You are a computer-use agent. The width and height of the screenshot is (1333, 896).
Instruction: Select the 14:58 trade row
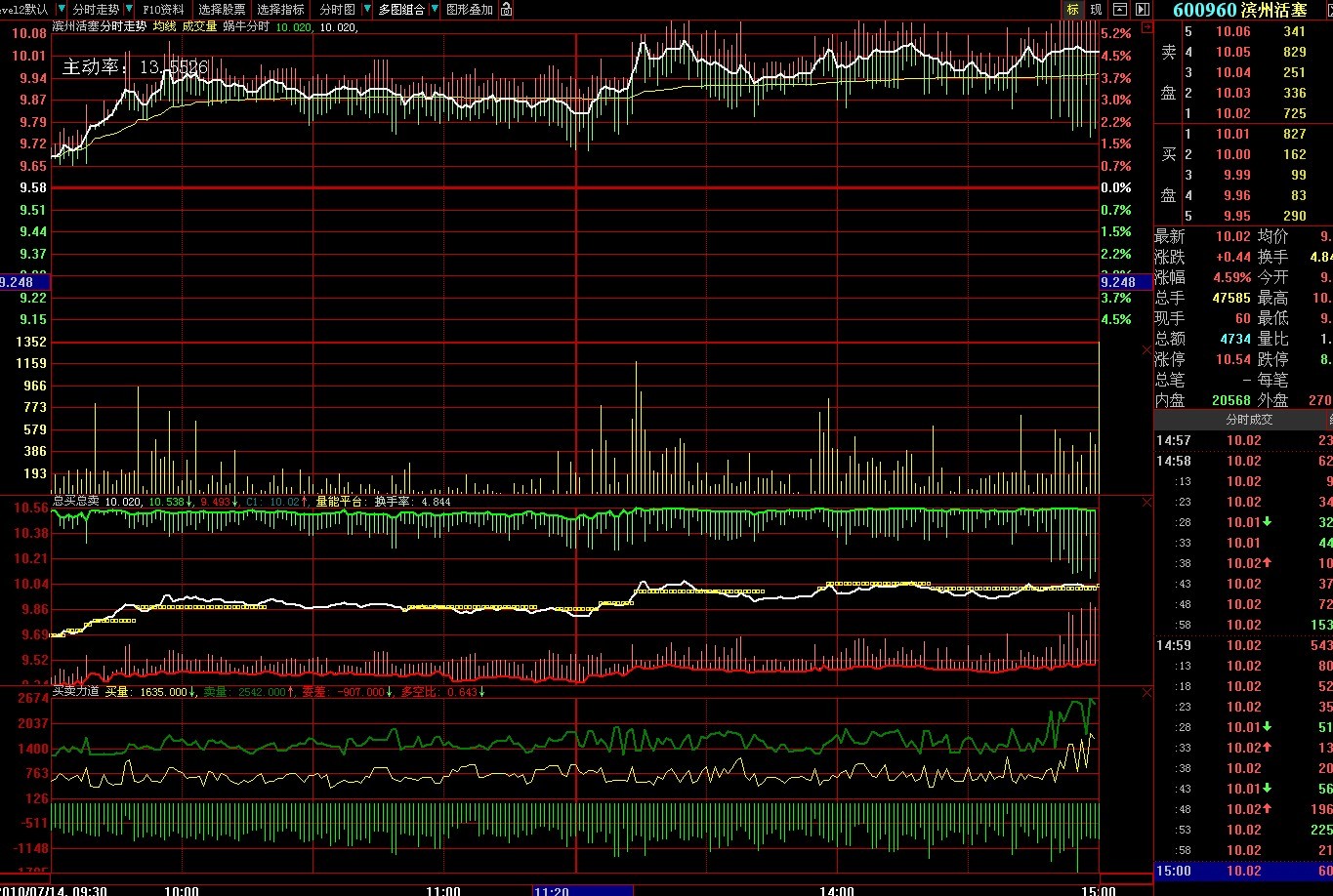pyautogui.click(x=1244, y=461)
